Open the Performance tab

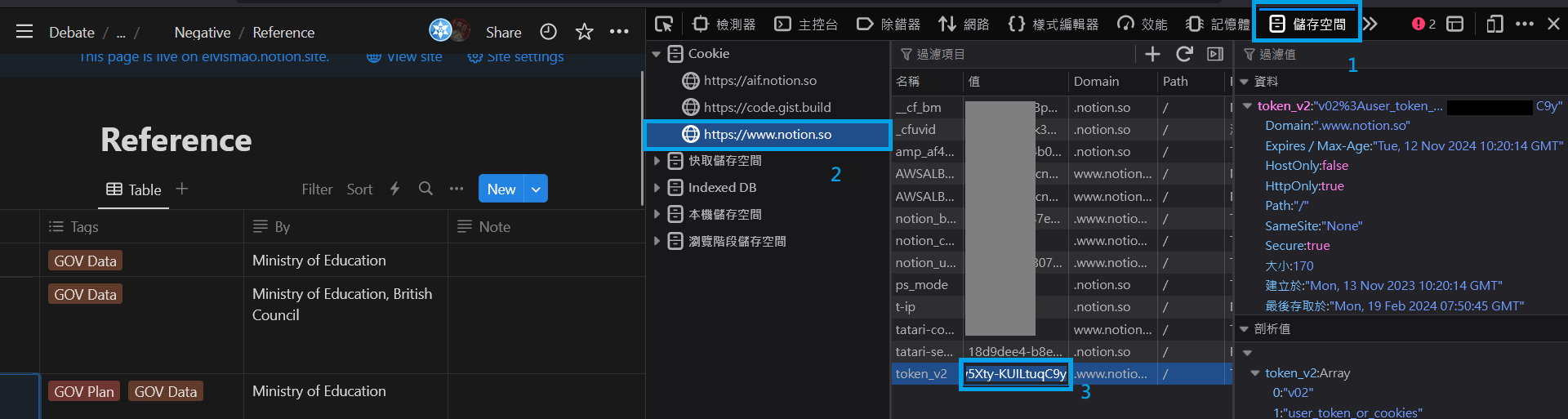[1142, 24]
